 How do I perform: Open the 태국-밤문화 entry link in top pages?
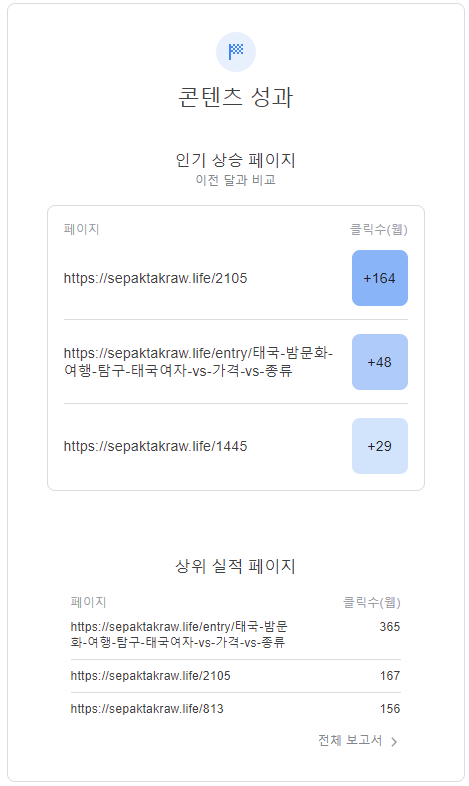pyautogui.click(x=179, y=634)
